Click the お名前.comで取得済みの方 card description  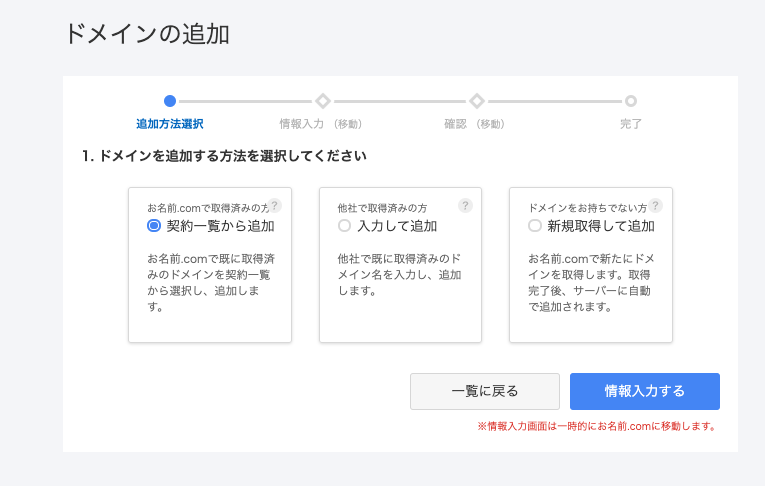point(209,282)
